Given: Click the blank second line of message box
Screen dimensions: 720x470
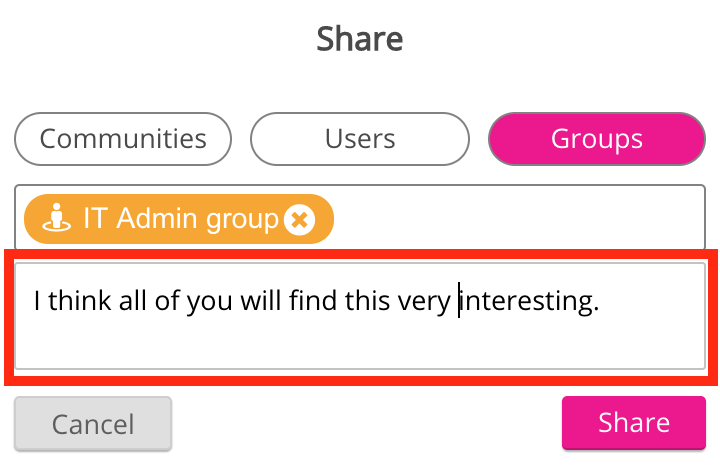Looking at the screenshot, I should point(360,345).
